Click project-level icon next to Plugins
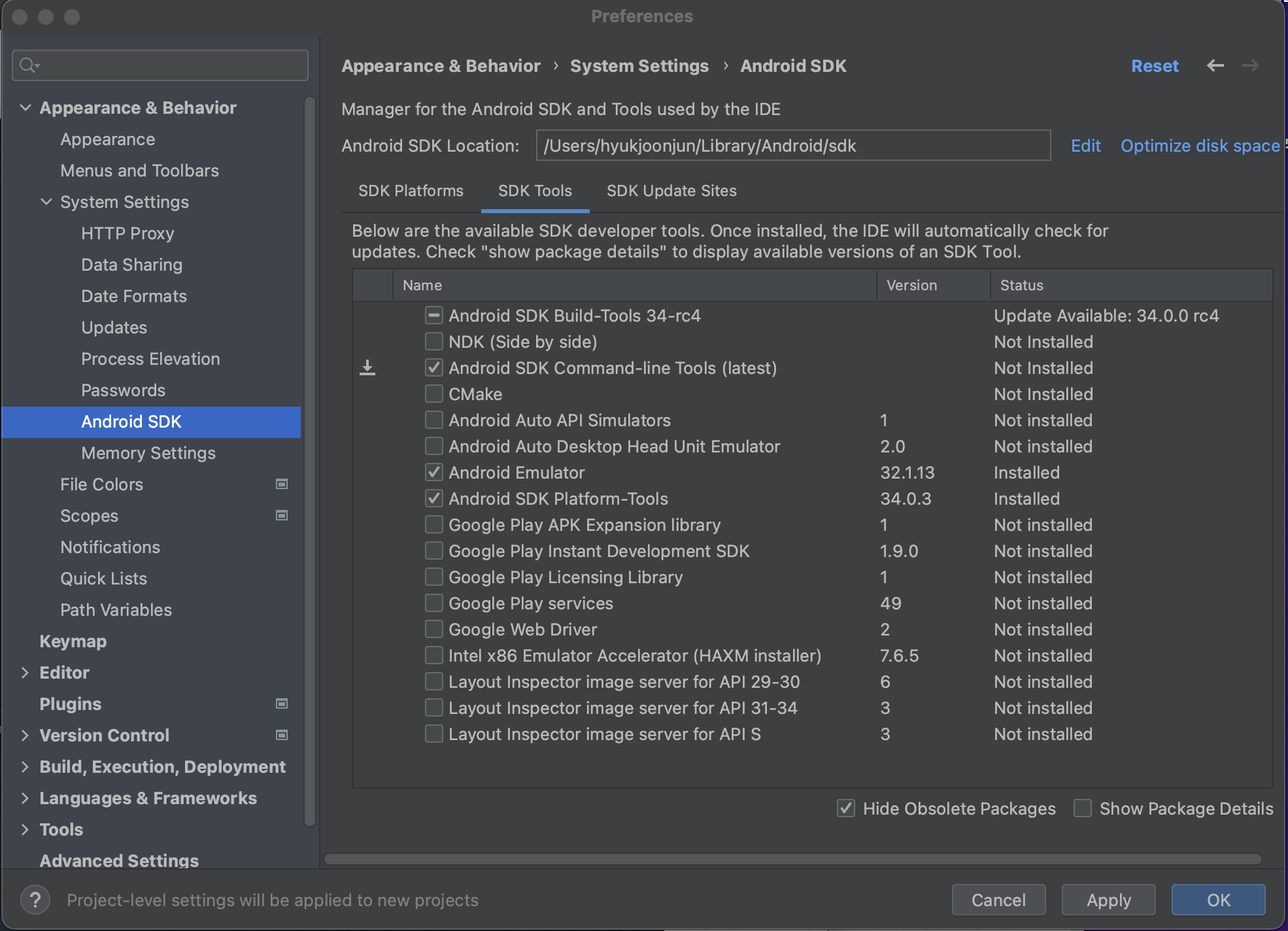Screen dimensions: 1288x931 click(282, 703)
